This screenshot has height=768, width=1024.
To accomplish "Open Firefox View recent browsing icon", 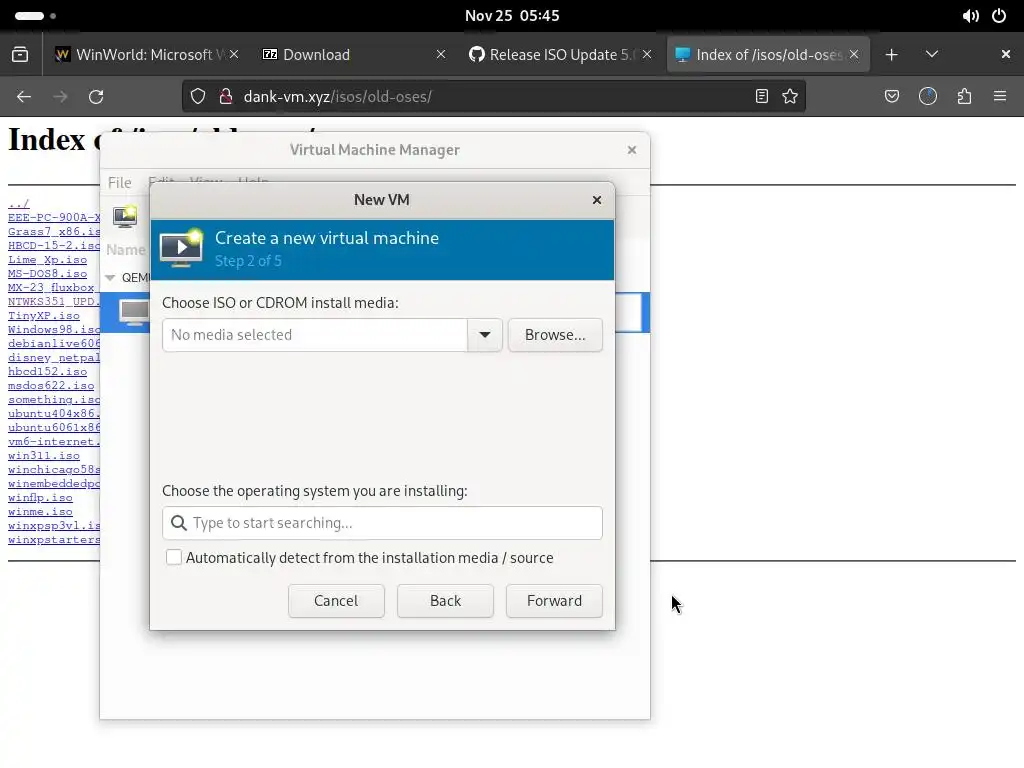I will tap(20, 55).
